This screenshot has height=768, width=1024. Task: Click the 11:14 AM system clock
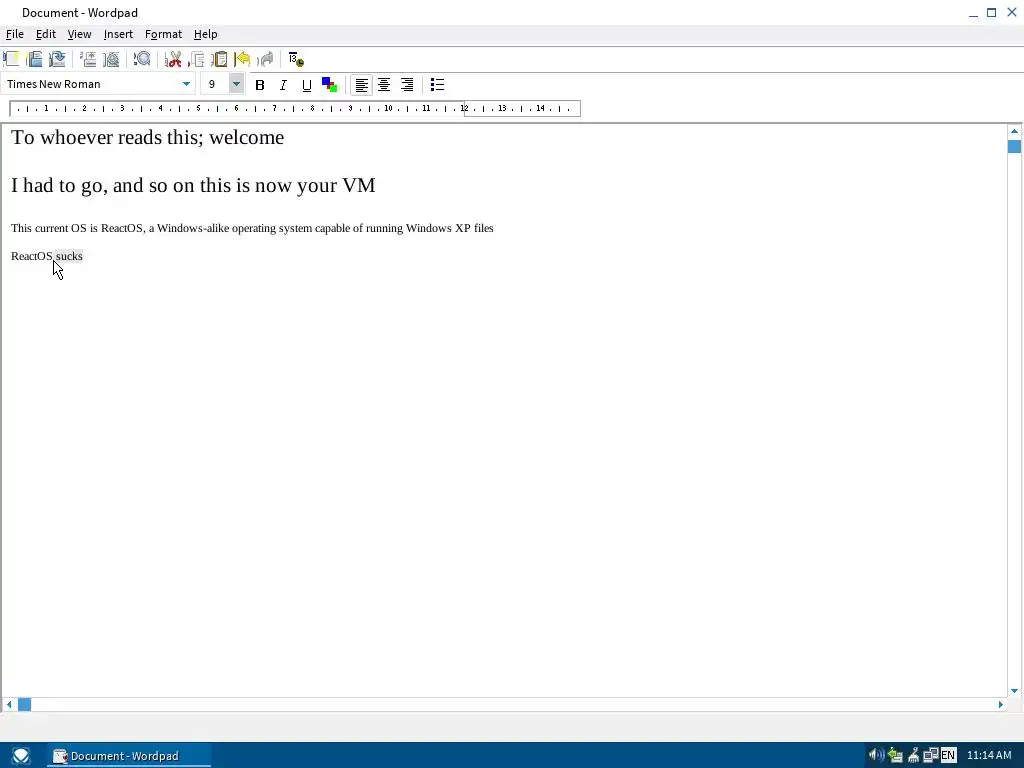989,756
